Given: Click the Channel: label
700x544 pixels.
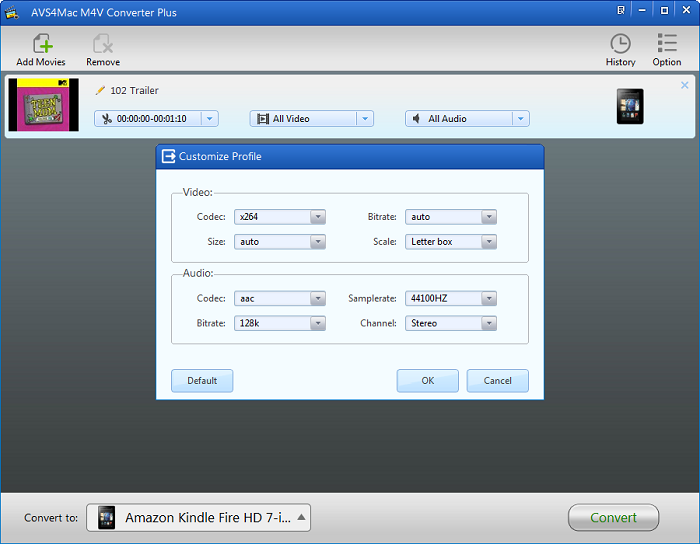Looking at the screenshot, I should click(379, 324).
